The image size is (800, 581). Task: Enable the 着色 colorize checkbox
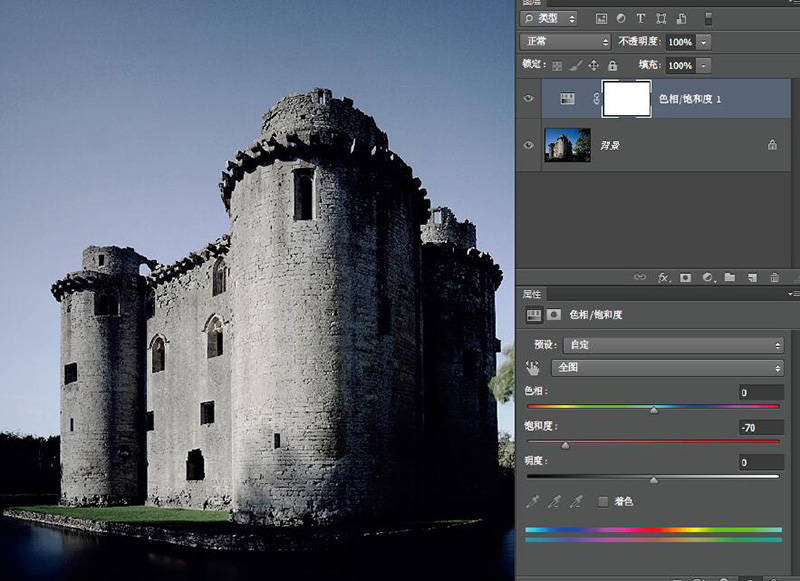(603, 501)
